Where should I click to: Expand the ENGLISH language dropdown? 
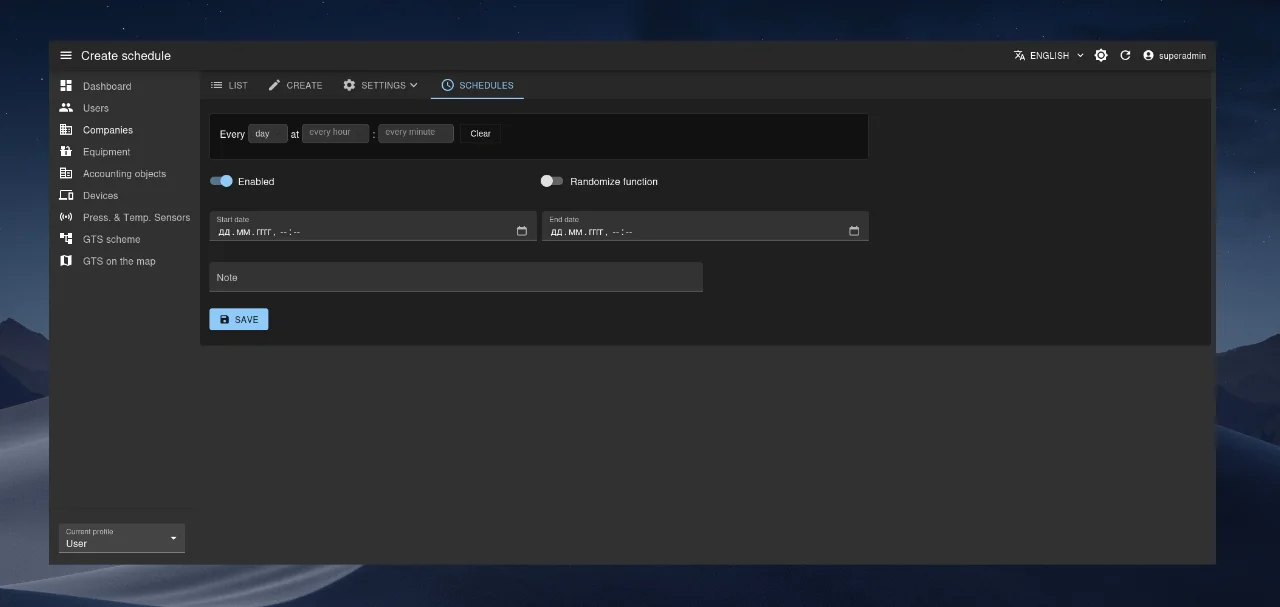click(x=1049, y=56)
